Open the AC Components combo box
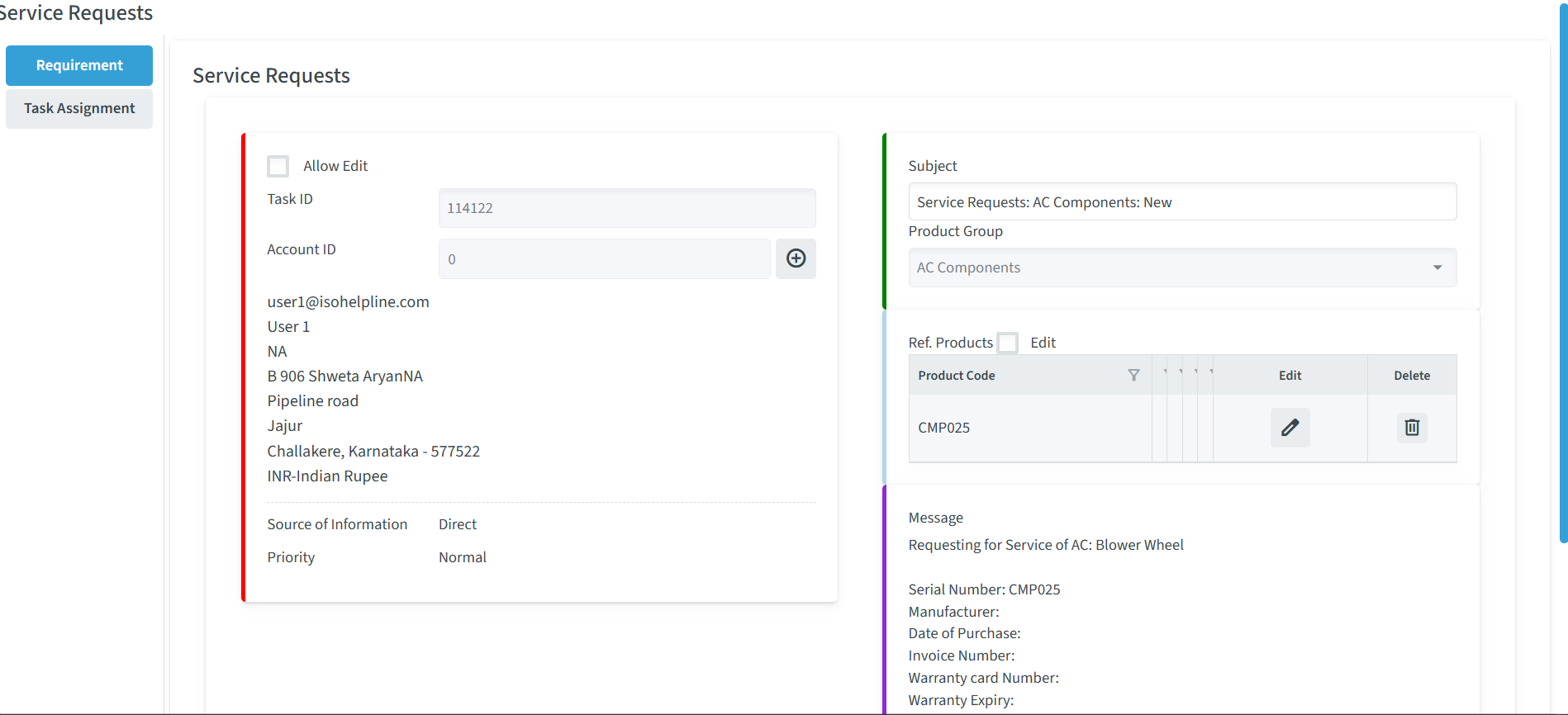1568x715 pixels. click(x=1182, y=268)
